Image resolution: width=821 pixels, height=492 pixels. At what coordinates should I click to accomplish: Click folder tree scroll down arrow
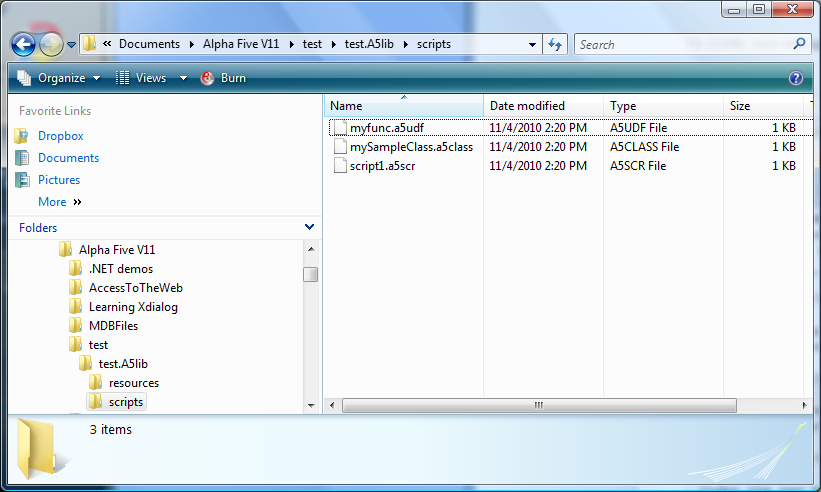[311, 406]
